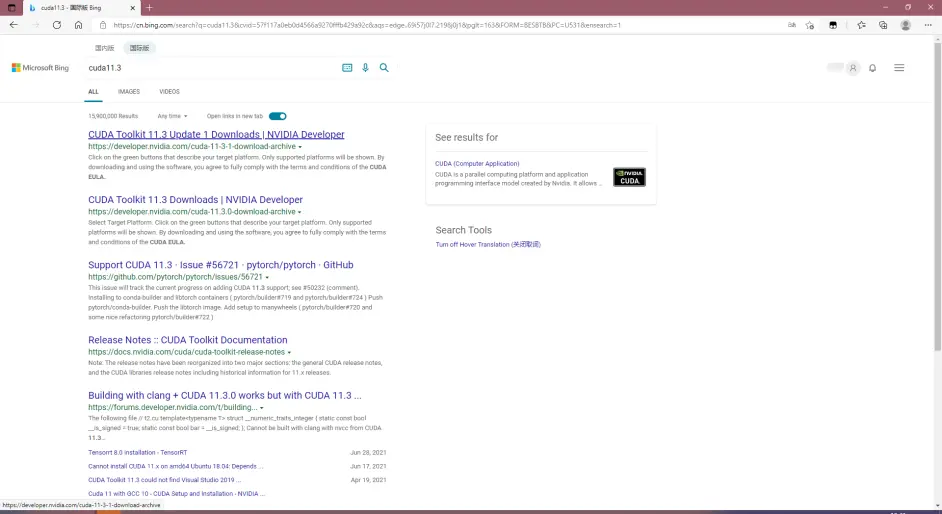Click the NVIDIA CUDA logo thumbnail

click(x=629, y=177)
